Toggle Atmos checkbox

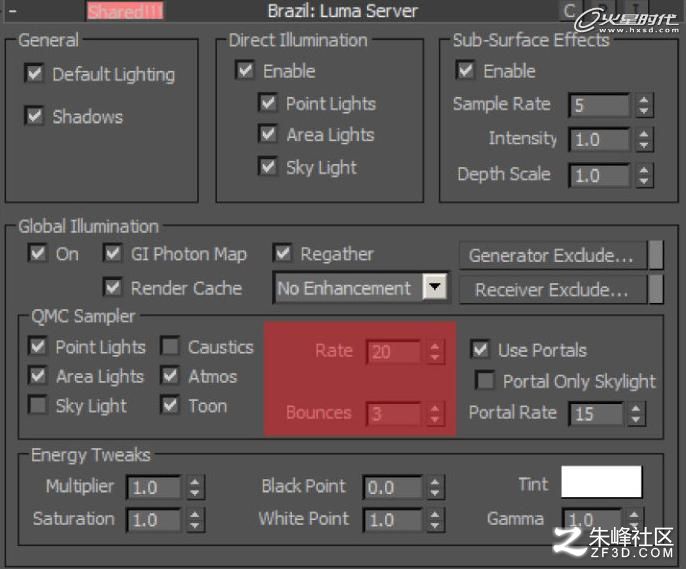pos(170,376)
